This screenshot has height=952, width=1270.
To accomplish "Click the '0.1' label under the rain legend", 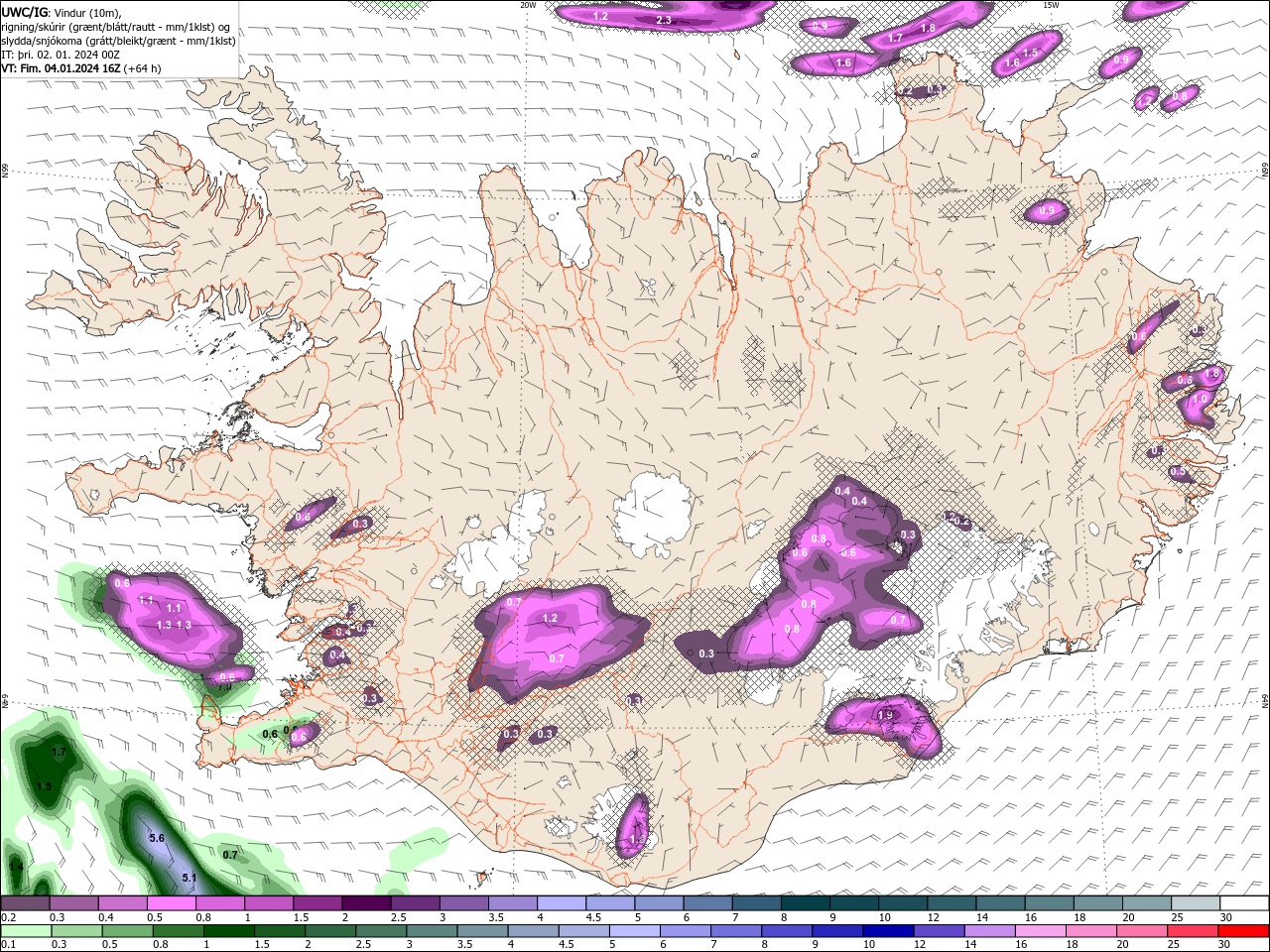I will point(9,945).
